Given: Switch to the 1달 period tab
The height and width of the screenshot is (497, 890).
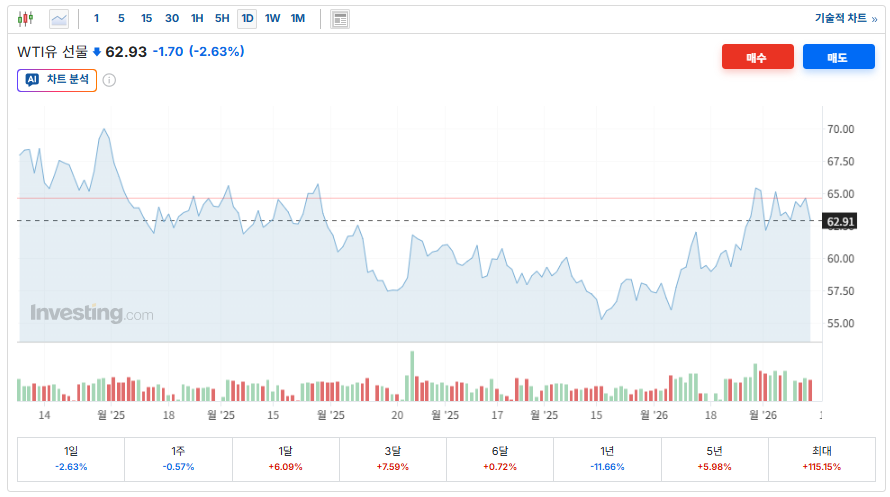Looking at the screenshot, I should tap(286, 458).
